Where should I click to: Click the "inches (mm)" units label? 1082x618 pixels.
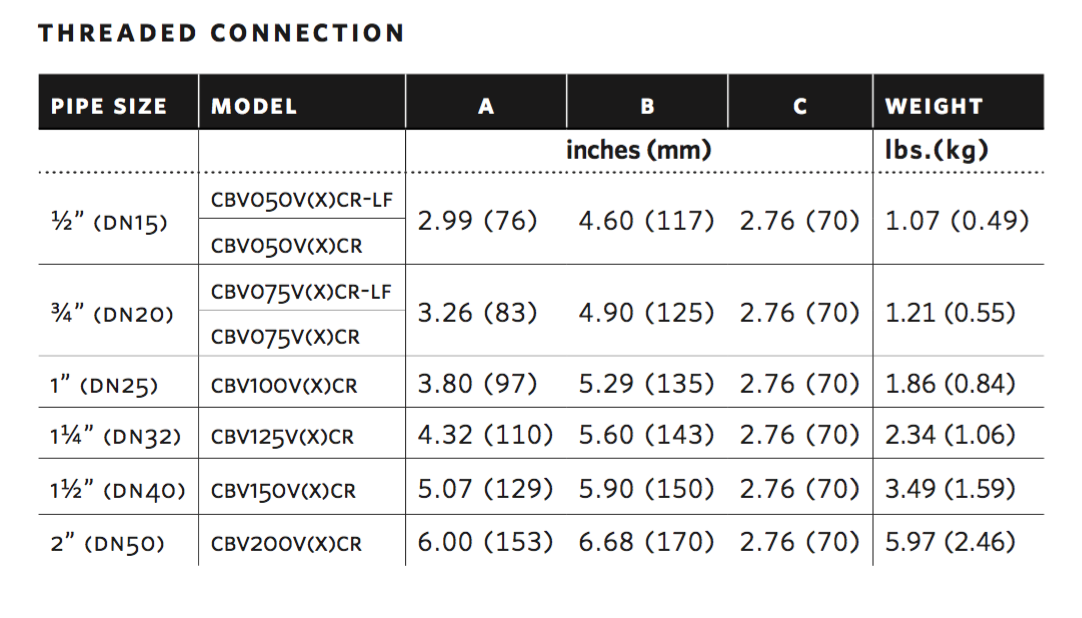(x=639, y=151)
